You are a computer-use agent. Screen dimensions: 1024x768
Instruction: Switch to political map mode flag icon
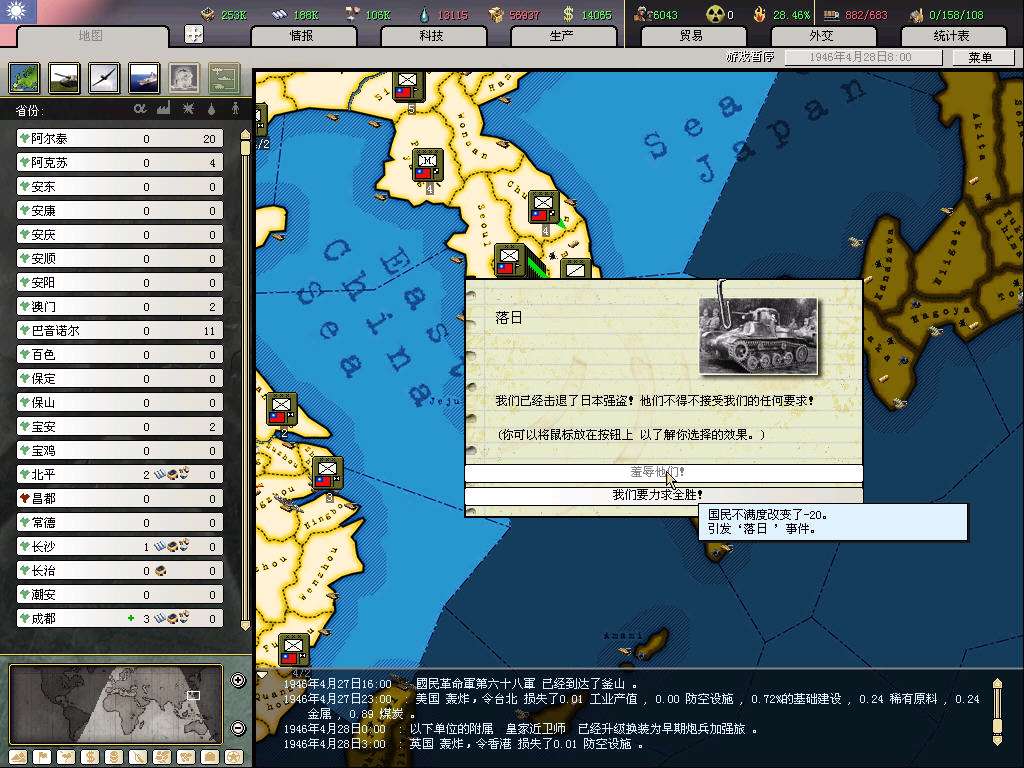(x=42, y=758)
